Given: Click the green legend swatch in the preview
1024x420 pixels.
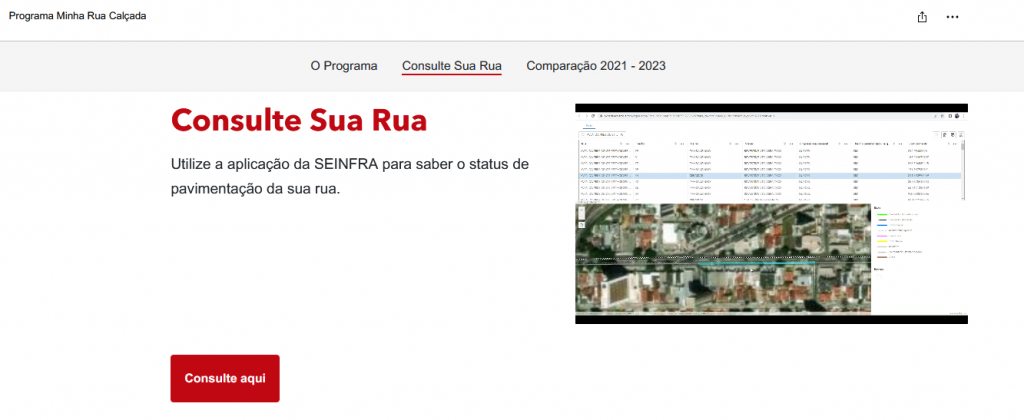Looking at the screenshot, I should [x=881, y=214].
